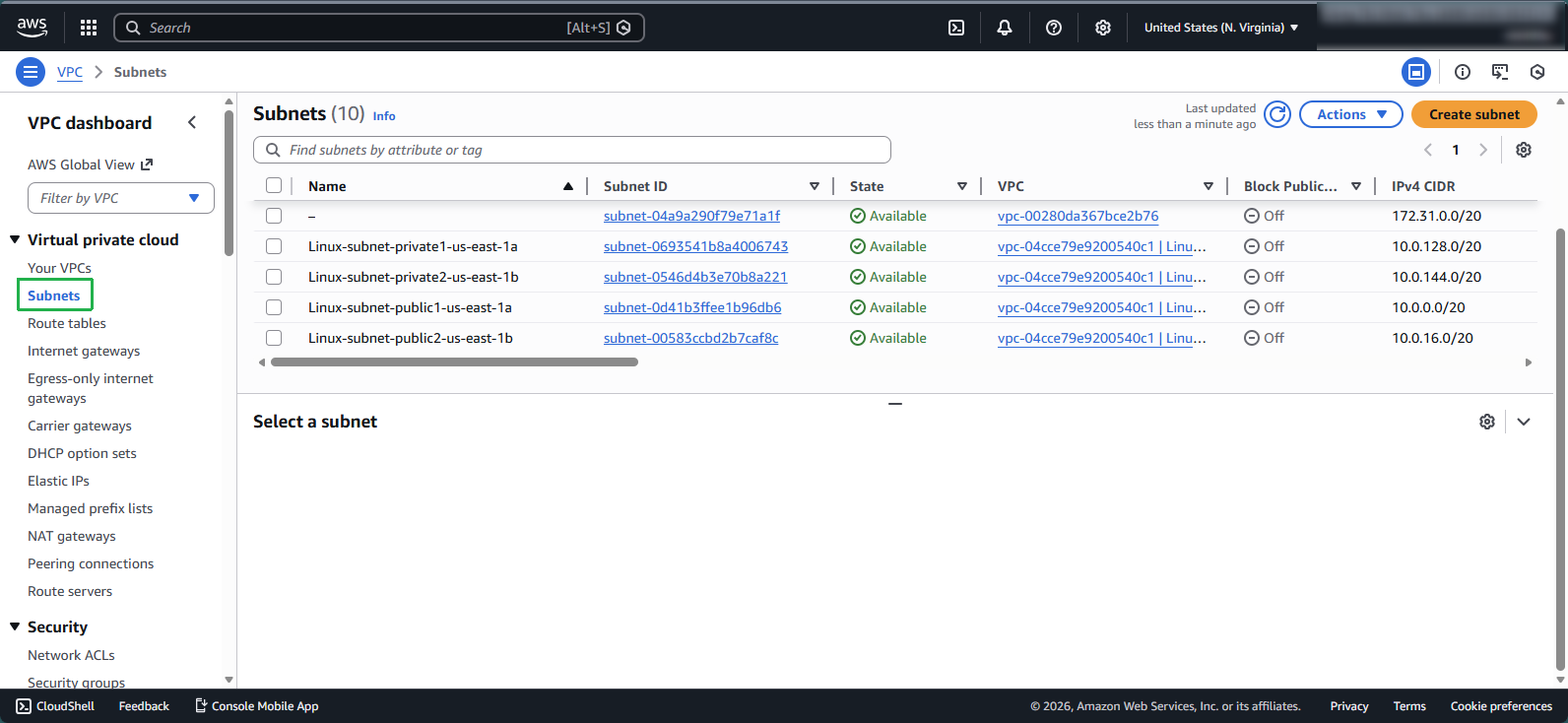
Task: Open the tutorials panel icon
Action: [1500, 72]
